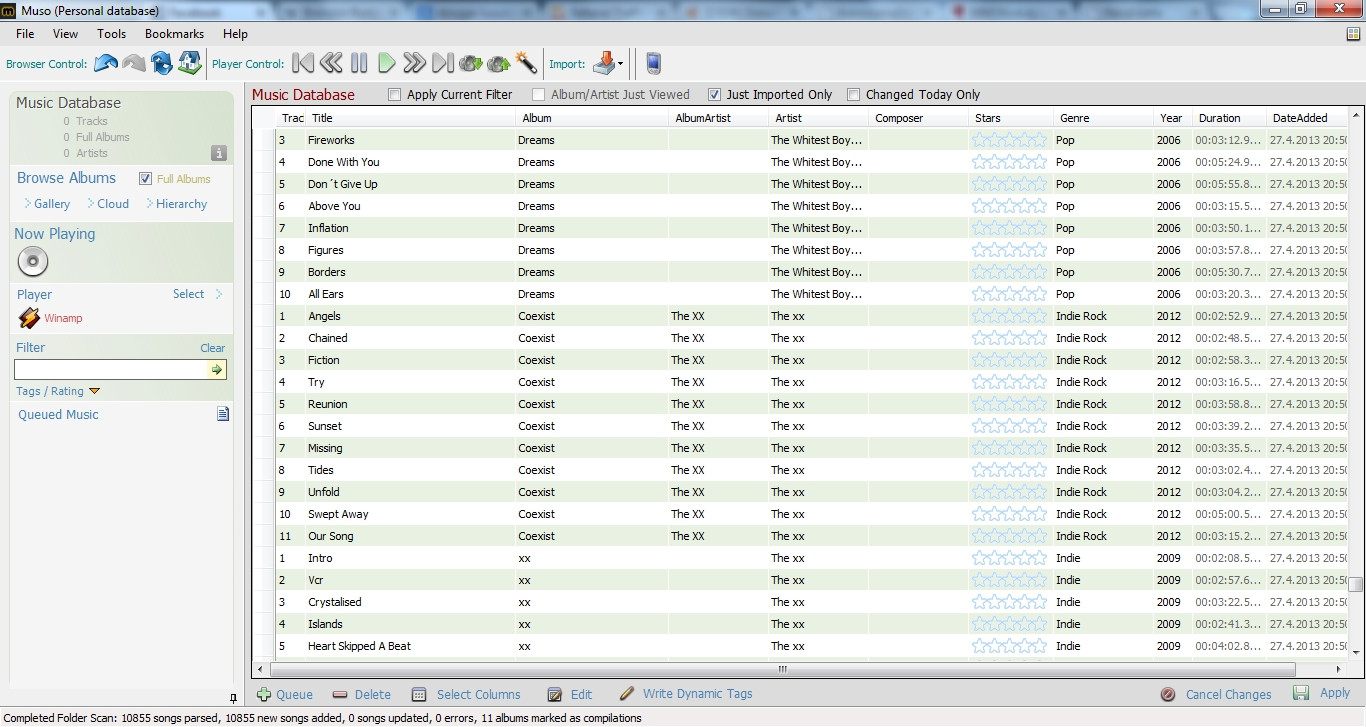Refresh the browser view
Screen dimensions: 1366x727
[162, 64]
